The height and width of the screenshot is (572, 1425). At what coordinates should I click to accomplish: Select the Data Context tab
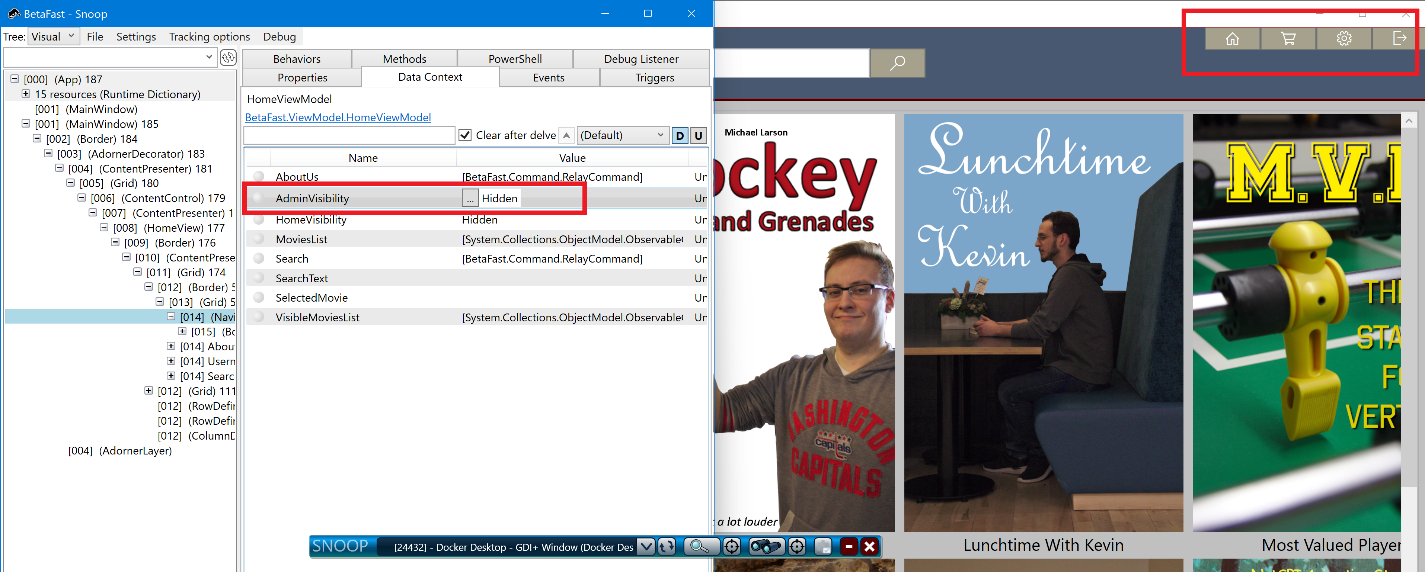[x=430, y=77]
